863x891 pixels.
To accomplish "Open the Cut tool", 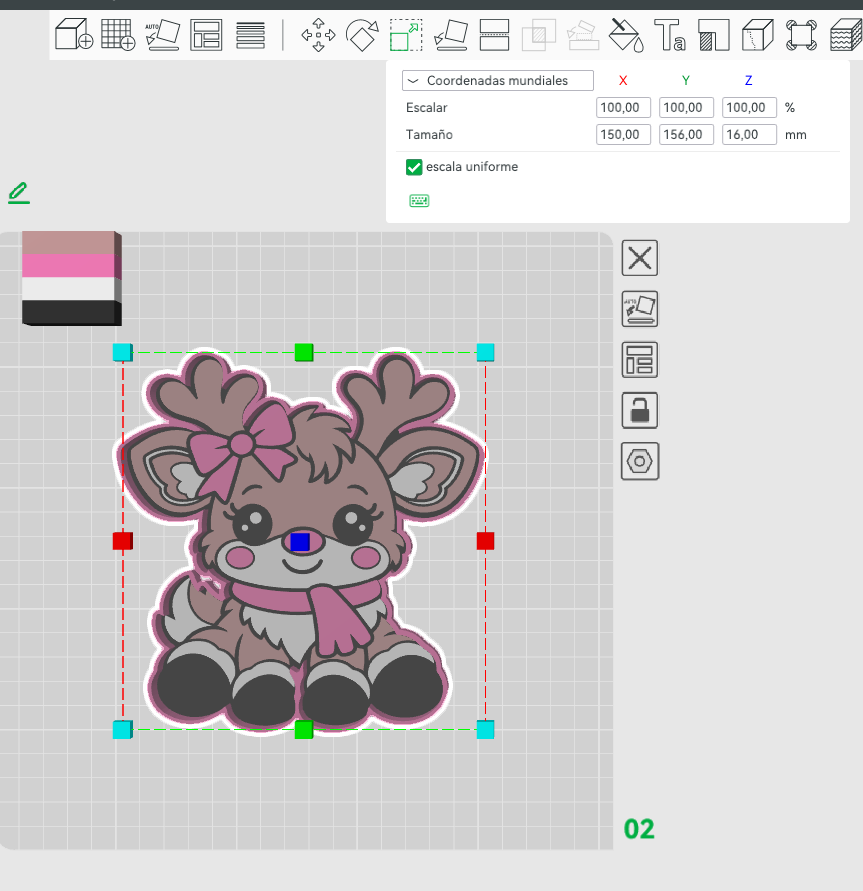I will click(494, 35).
